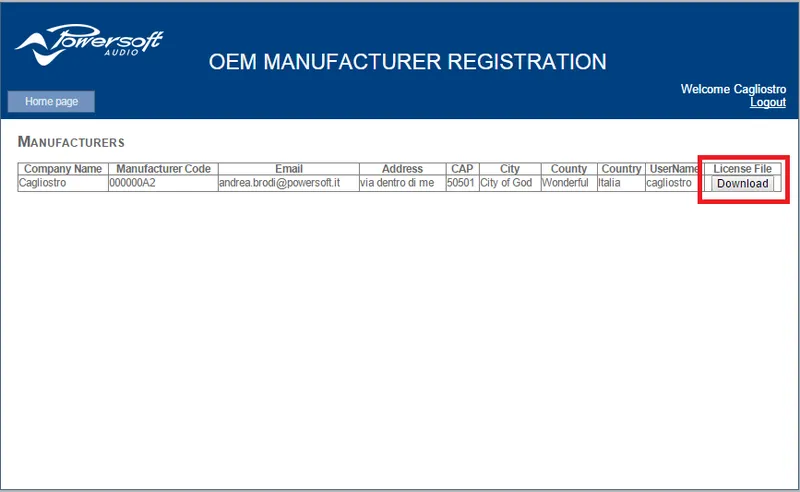This screenshot has width=800, height=492.
Task: Click the UserName column header
Action: pos(674,169)
